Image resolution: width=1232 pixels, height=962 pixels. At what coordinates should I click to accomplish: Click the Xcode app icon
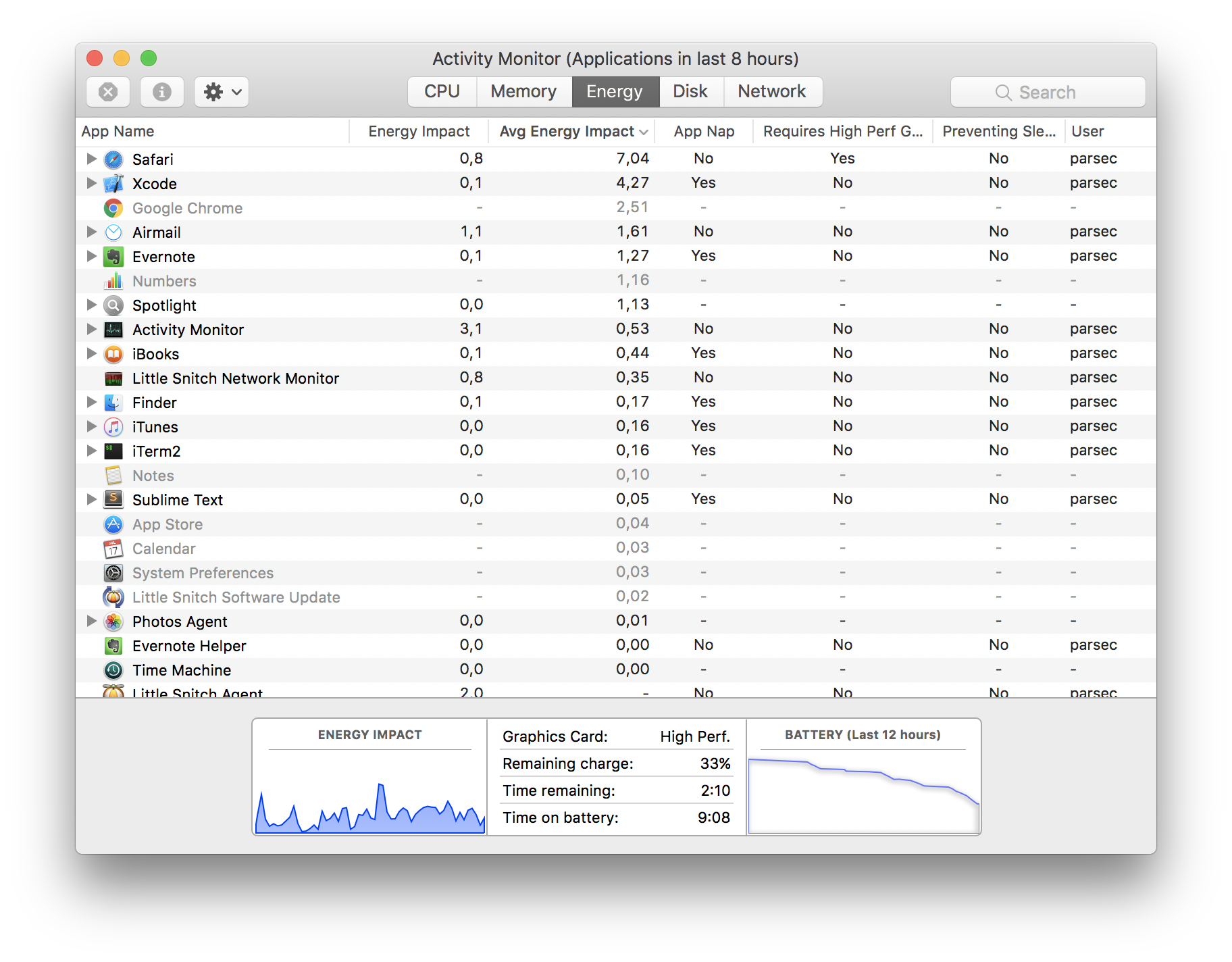pos(113,184)
